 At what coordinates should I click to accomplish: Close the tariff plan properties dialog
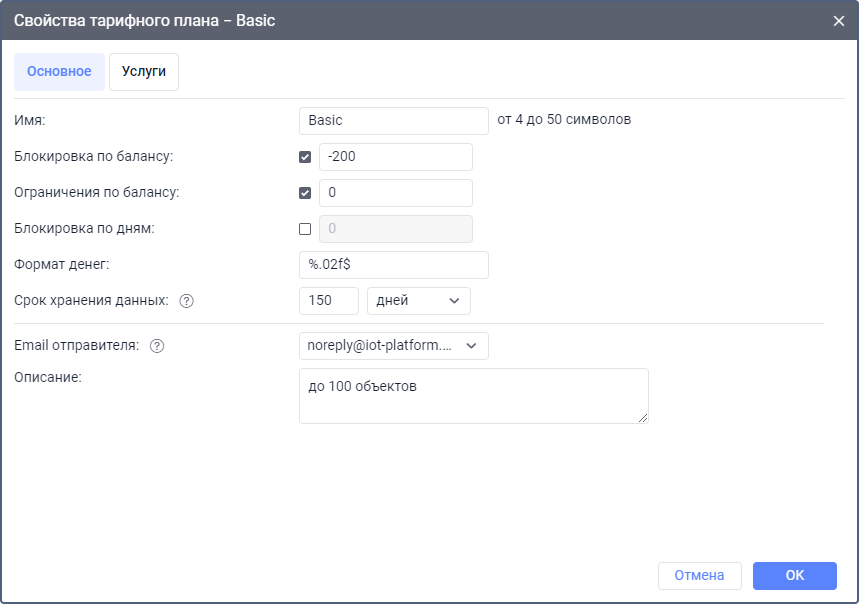tap(839, 21)
